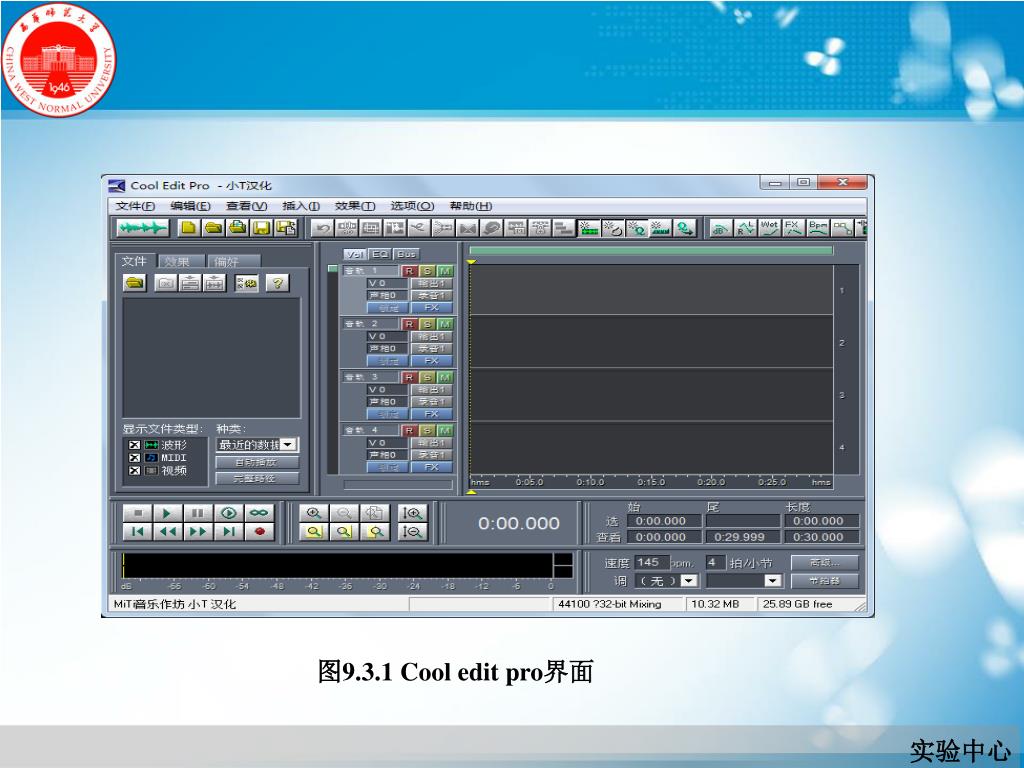Click the 节拍器 metronome button
The image size is (1024, 768).
tap(825, 581)
